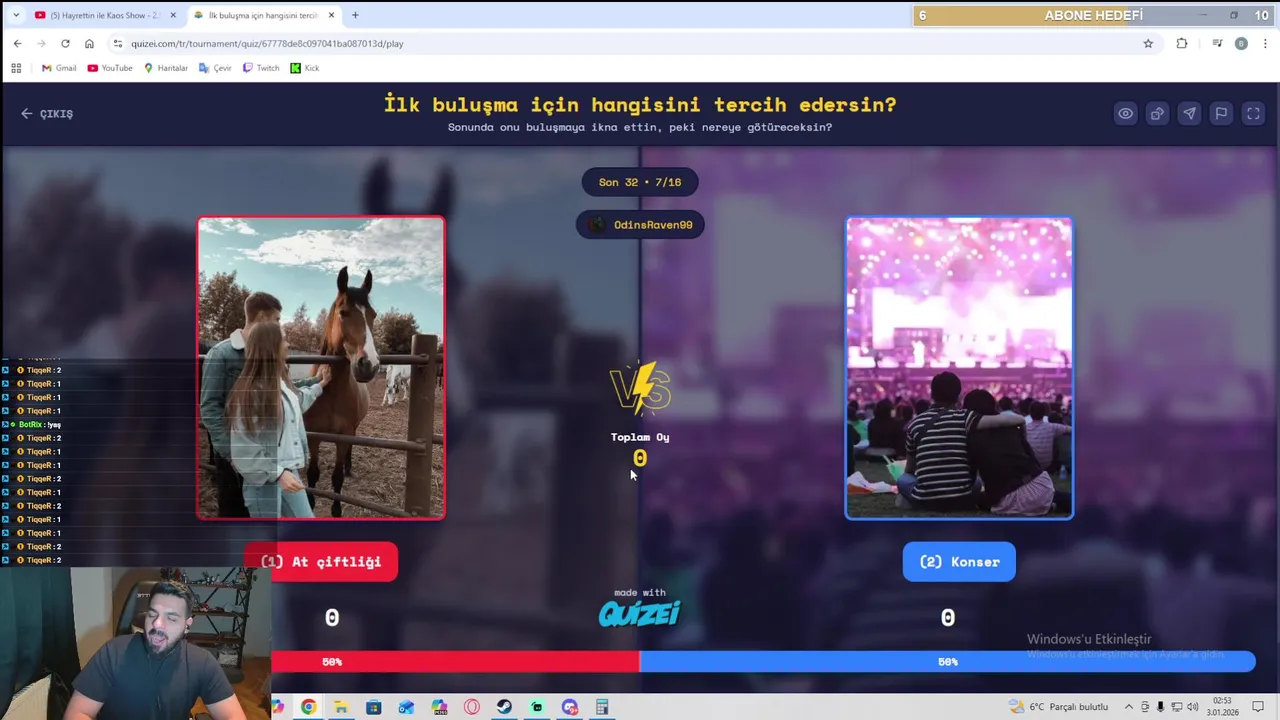Image resolution: width=1280 pixels, height=720 pixels.
Task: Click the OdinsRaven99 user badge
Action: [x=640, y=225]
